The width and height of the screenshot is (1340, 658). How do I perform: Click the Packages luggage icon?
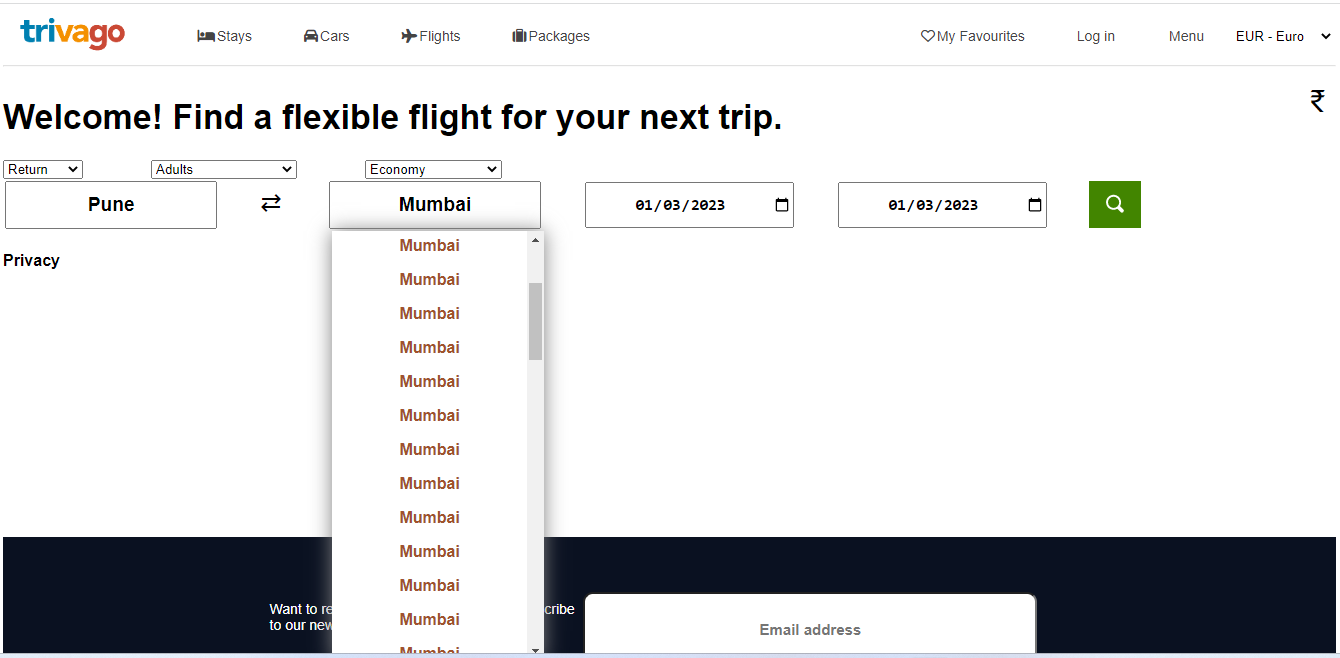(518, 36)
